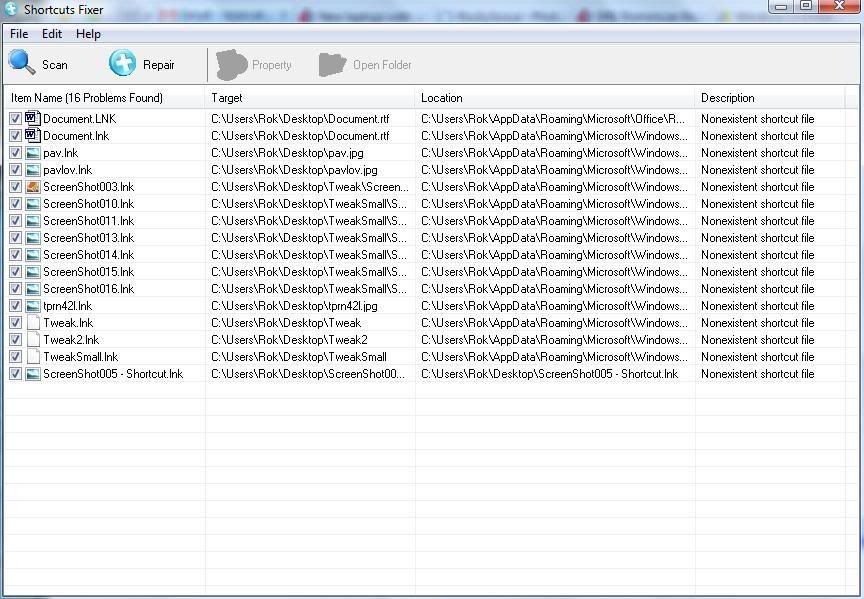This screenshot has height=599, width=864.
Task: Click target C:\Users\Rok\Desktop\Tweak2
Action: tap(289, 340)
